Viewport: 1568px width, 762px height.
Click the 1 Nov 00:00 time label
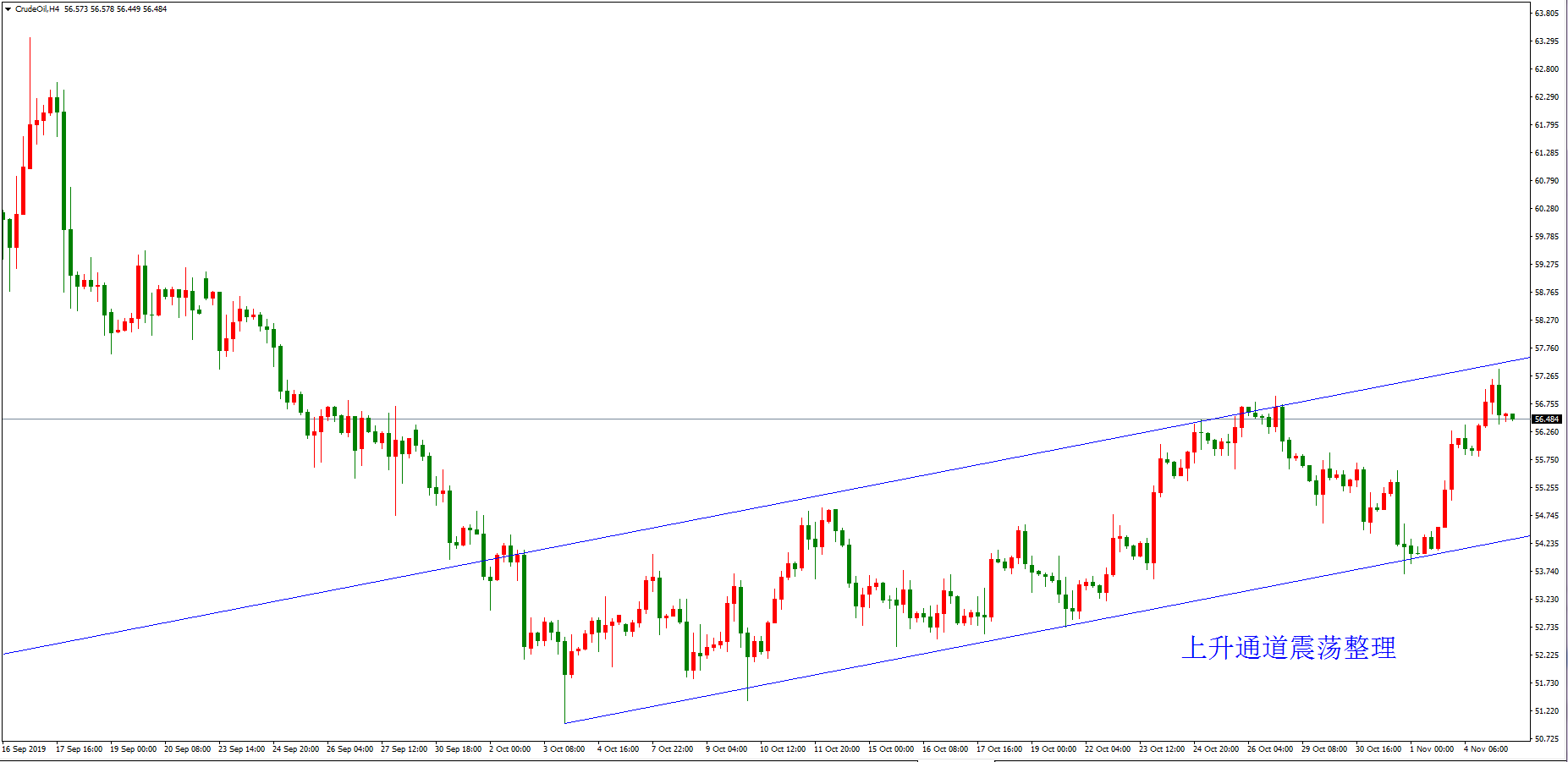click(1432, 749)
